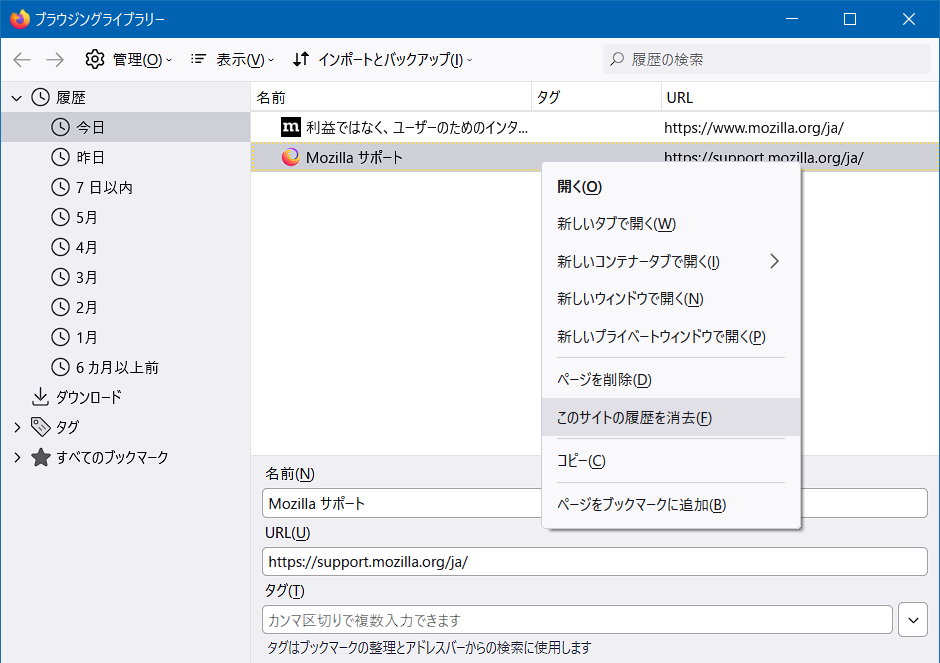The height and width of the screenshot is (663, 940).
Task: Select 4月 history entry
Action: tap(125, 247)
